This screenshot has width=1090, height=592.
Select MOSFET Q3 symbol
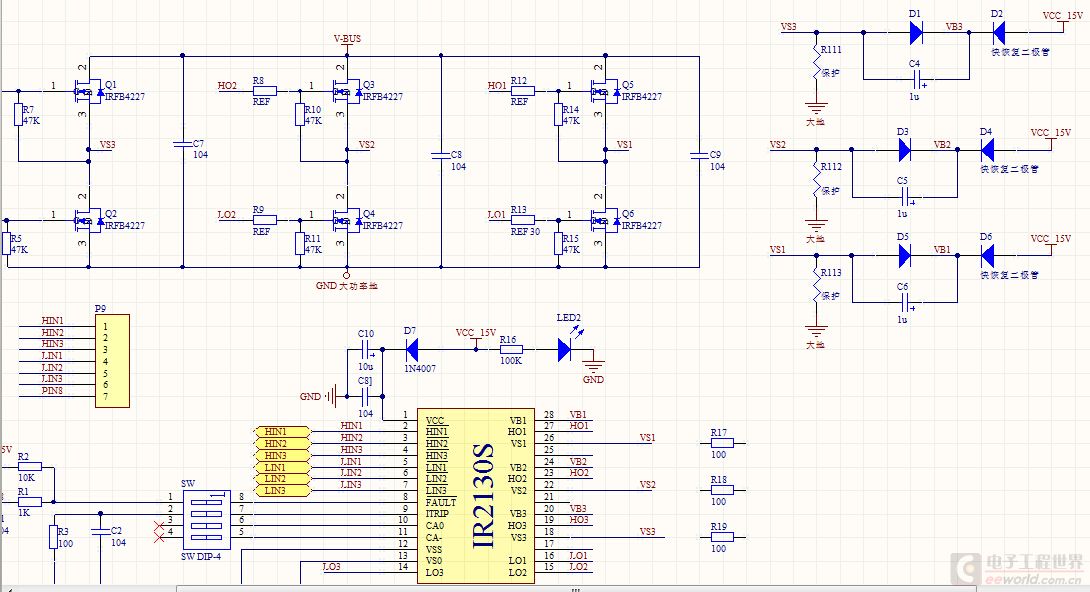(x=348, y=92)
